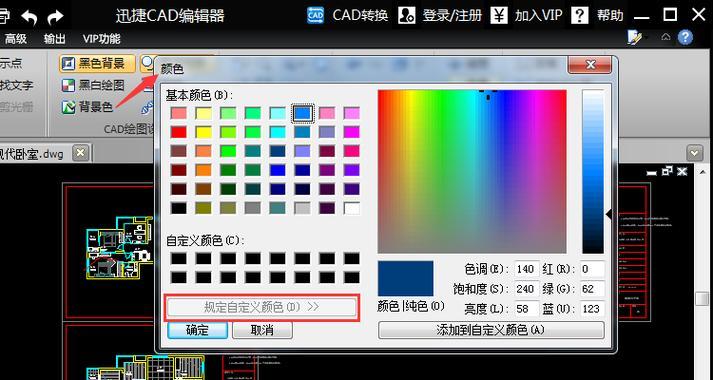
Task: Select the orange basic color swatch
Action: tap(203, 170)
